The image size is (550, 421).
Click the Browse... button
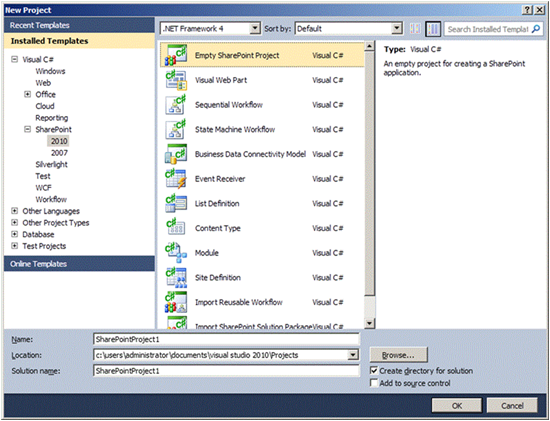pos(398,355)
